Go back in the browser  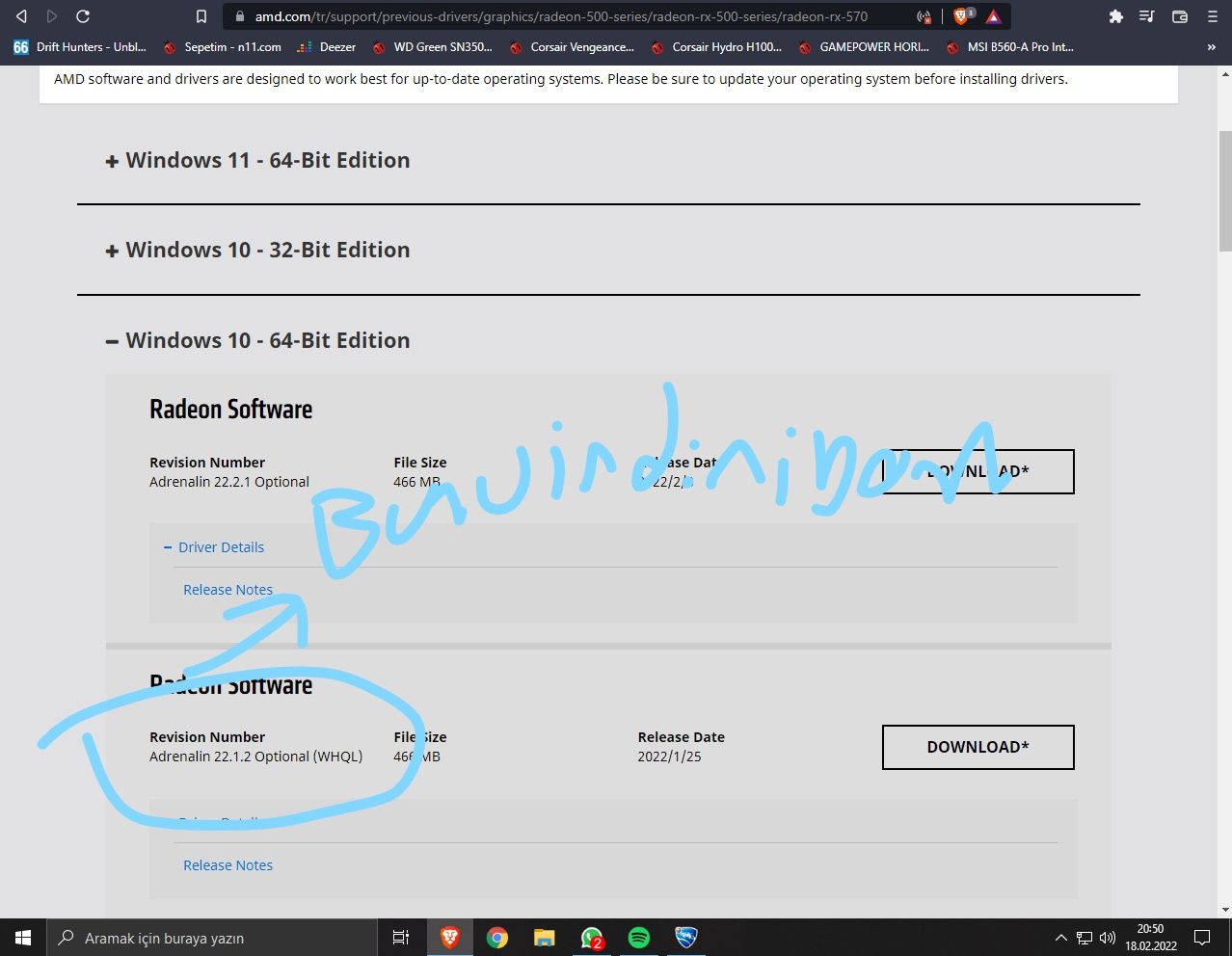(x=21, y=16)
